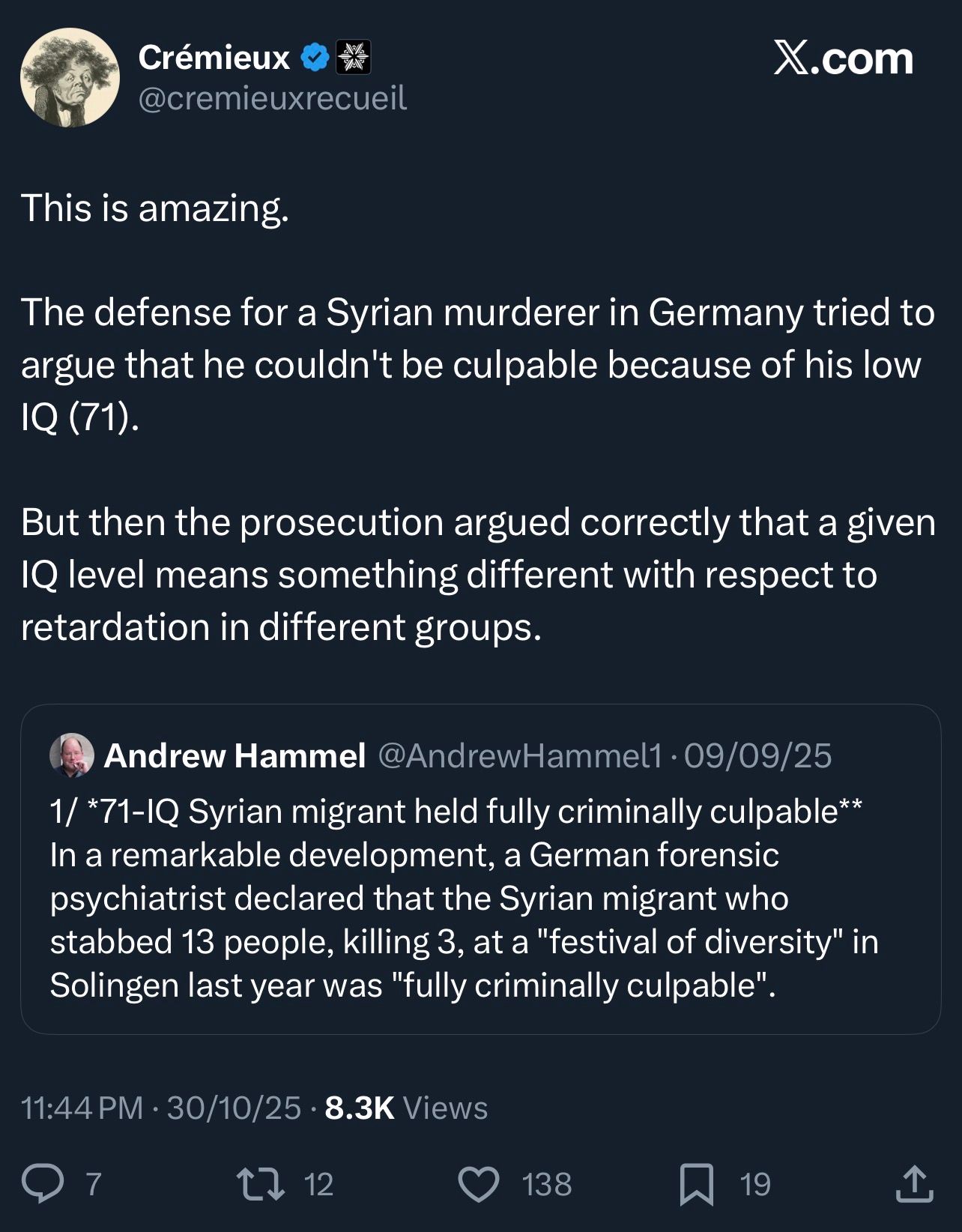Image resolution: width=962 pixels, height=1232 pixels.
Task: View the 8.3K Views analytics
Action: tap(406, 1108)
